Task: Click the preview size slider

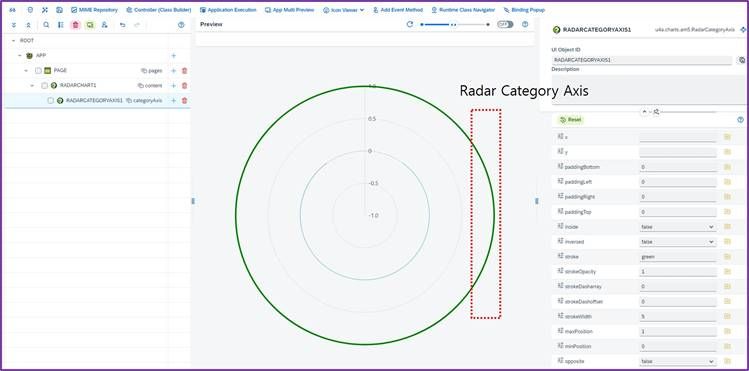Action: click(455, 24)
